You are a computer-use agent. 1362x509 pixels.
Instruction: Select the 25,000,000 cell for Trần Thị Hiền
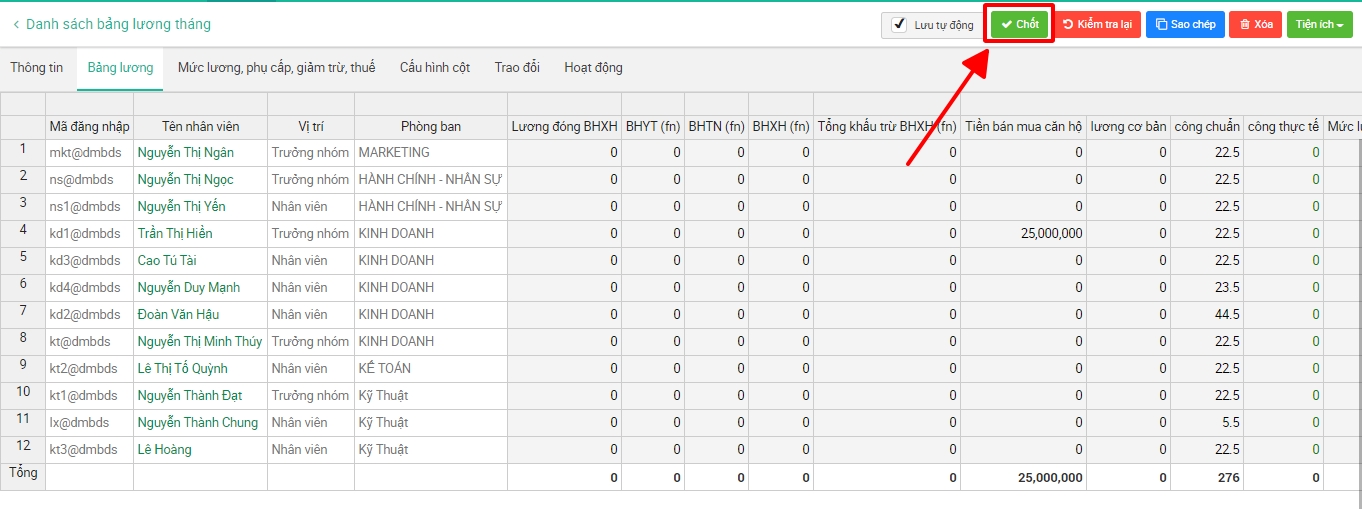tap(1024, 234)
